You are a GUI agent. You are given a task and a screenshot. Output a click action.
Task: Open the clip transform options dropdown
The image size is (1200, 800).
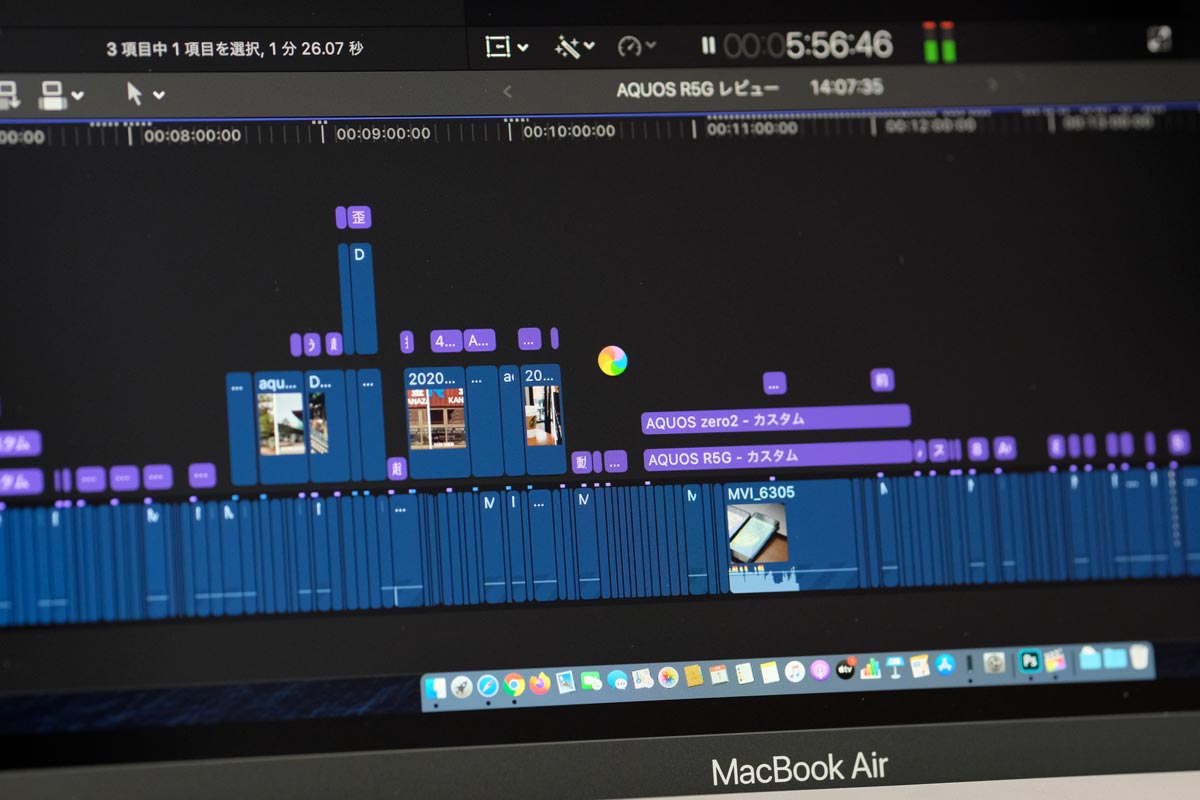[507, 47]
